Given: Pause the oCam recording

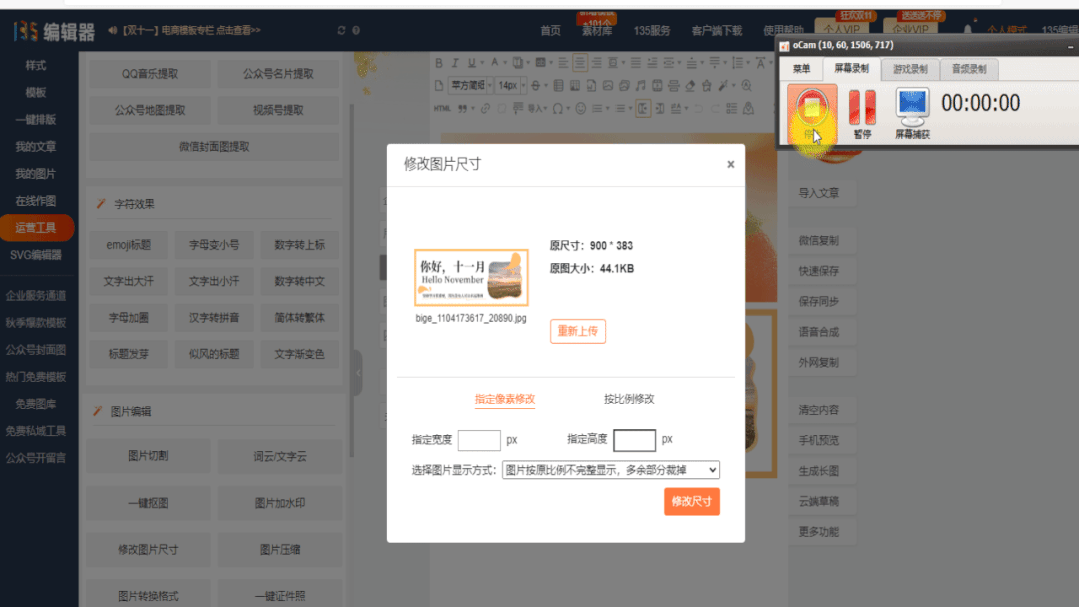Looking at the screenshot, I should pyautogui.click(x=862, y=110).
